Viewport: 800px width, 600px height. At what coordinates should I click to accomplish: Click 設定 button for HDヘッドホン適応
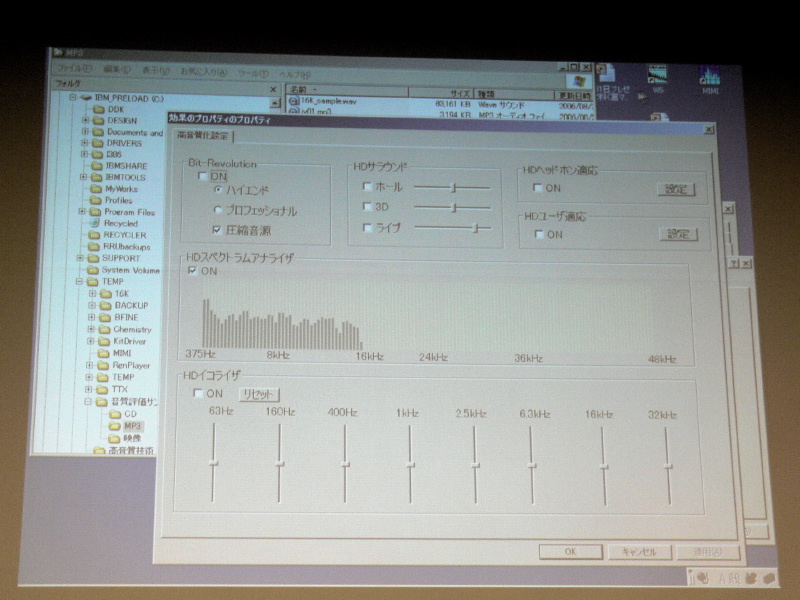[x=676, y=189]
